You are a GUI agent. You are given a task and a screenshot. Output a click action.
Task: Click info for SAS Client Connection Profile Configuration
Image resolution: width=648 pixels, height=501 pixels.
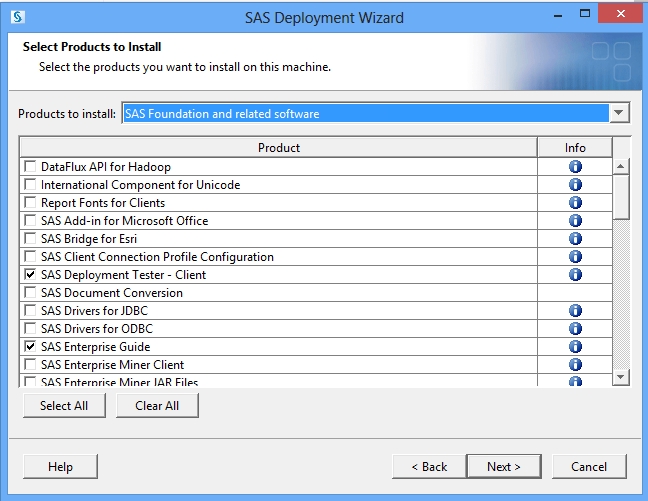tap(575, 256)
